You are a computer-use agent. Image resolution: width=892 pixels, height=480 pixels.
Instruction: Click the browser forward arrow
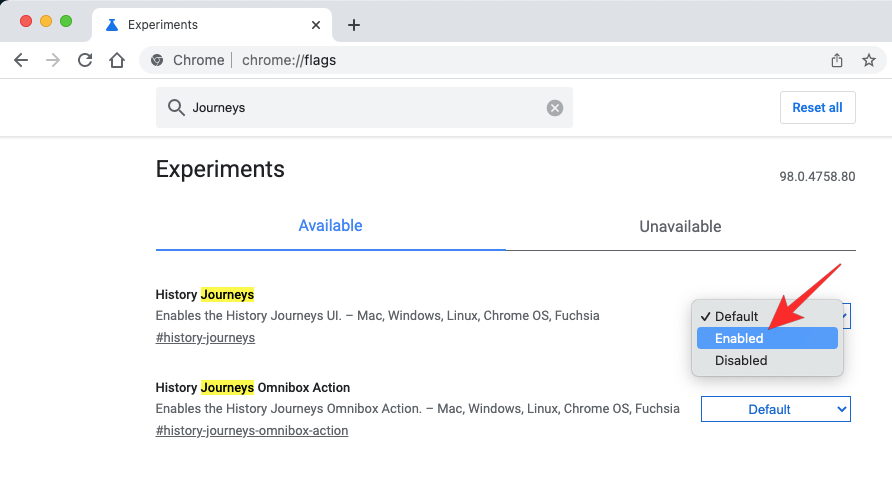53,60
